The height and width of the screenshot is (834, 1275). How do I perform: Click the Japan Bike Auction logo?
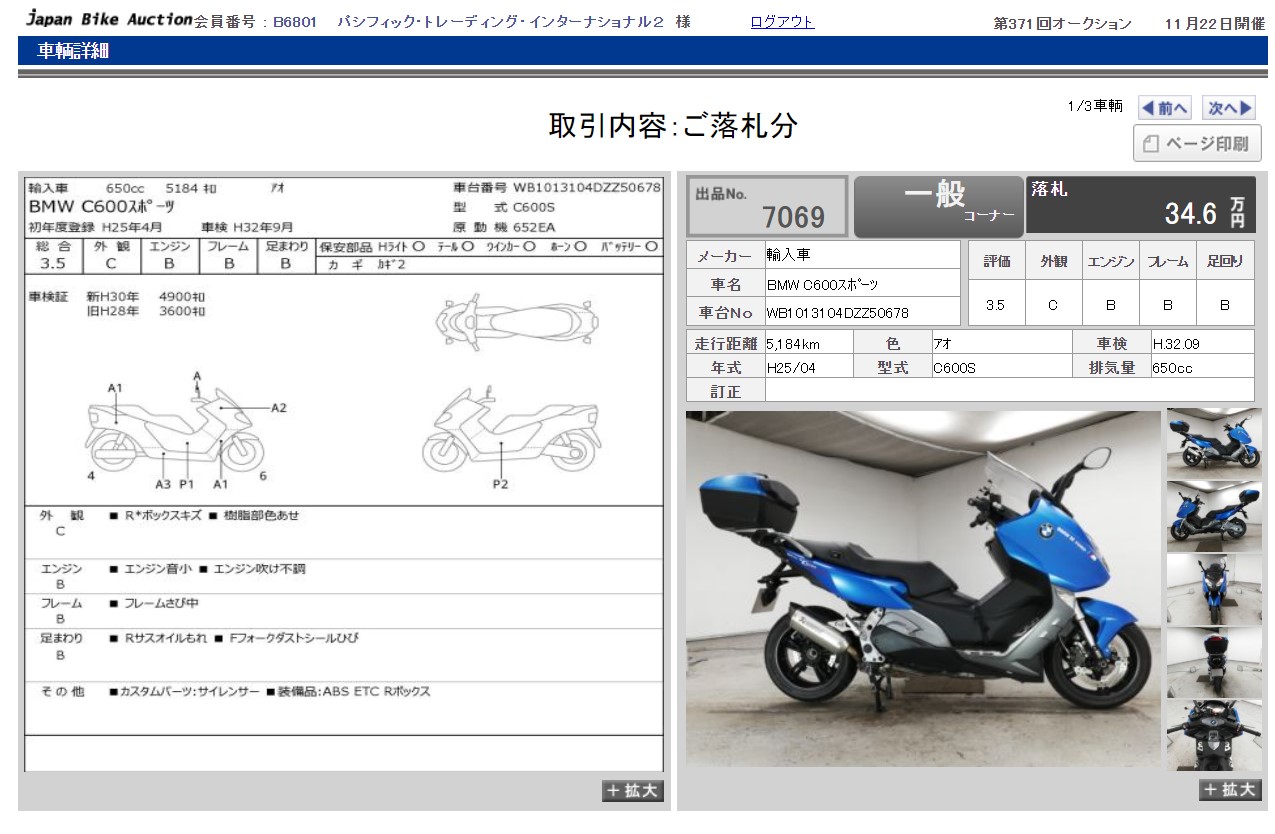pos(109,19)
